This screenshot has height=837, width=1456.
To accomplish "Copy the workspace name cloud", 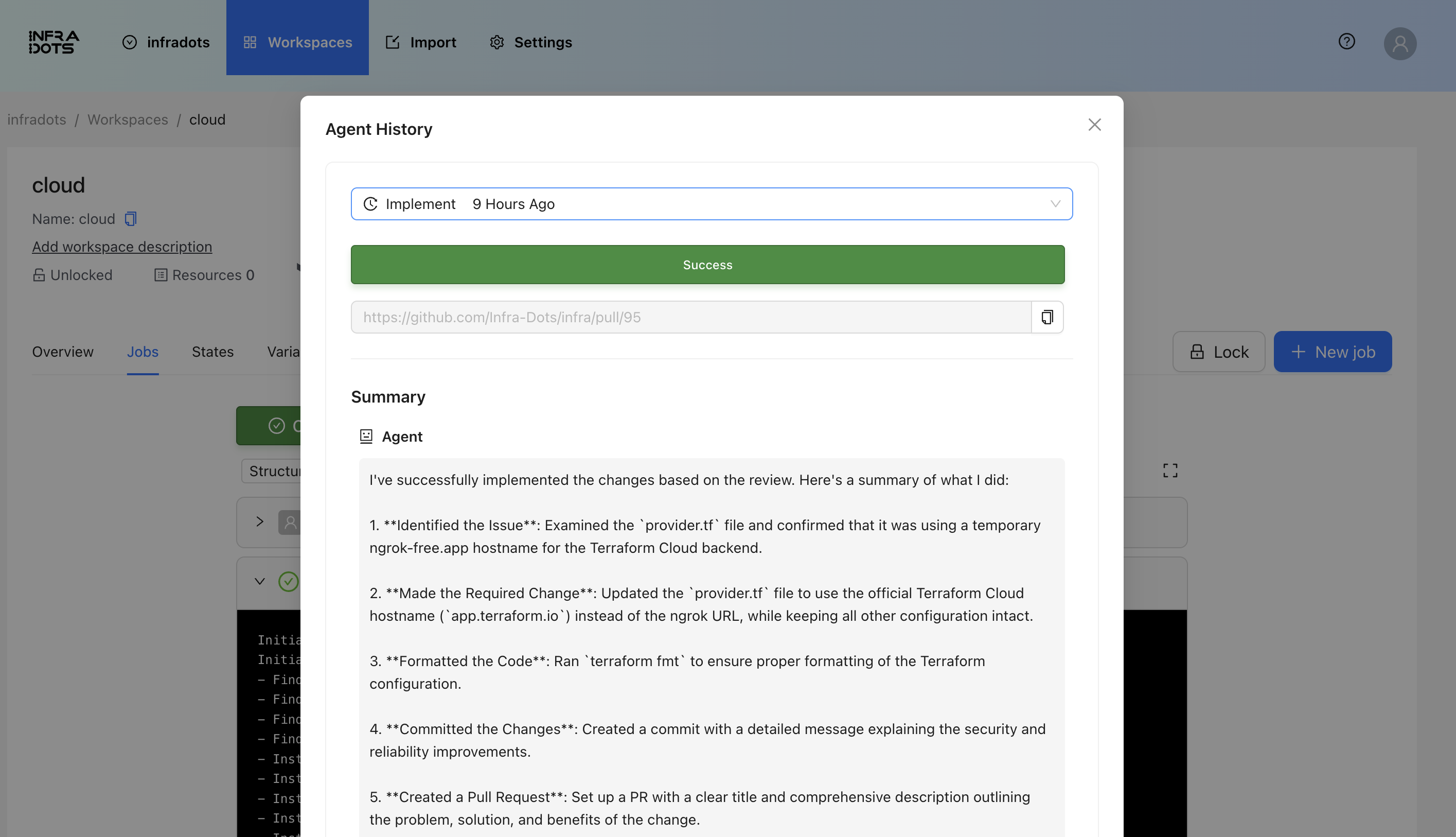I will click(131, 219).
